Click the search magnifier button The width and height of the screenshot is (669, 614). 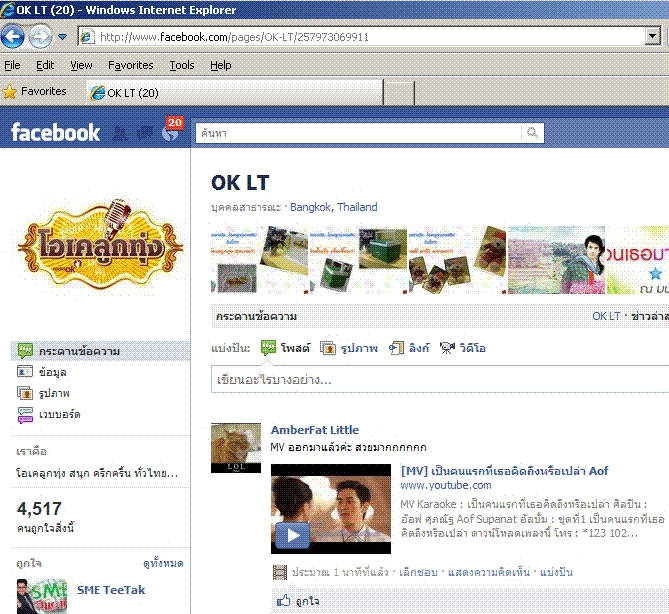[x=533, y=133]
